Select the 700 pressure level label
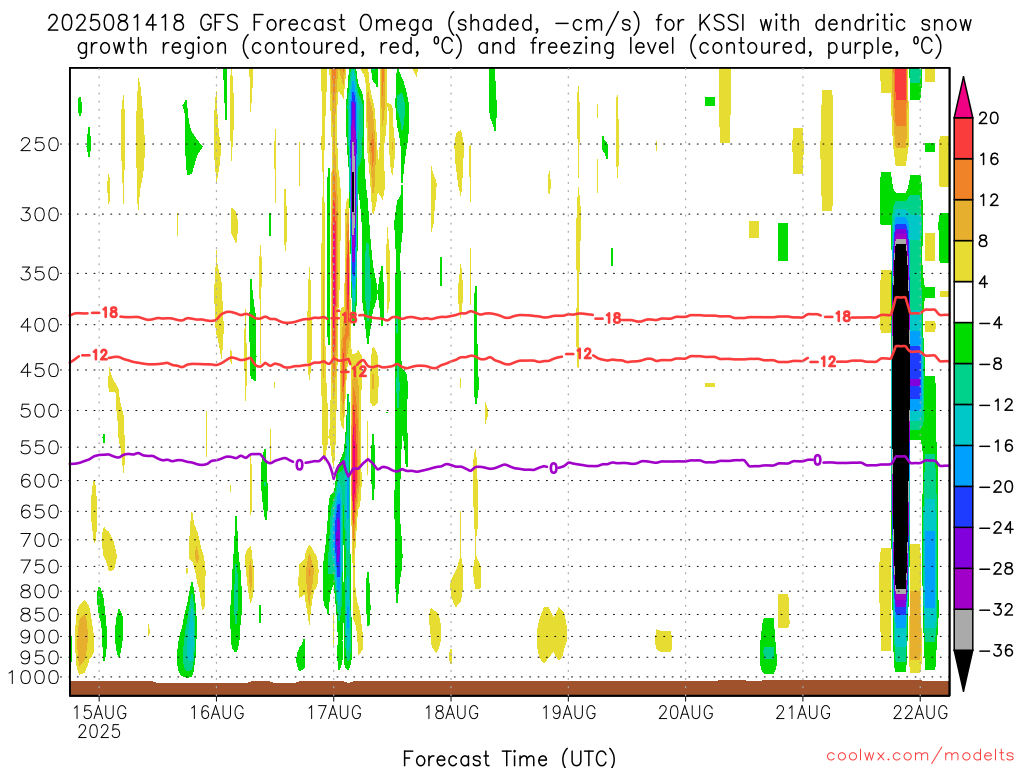1024x768 pixels. [x=40, y=540]
